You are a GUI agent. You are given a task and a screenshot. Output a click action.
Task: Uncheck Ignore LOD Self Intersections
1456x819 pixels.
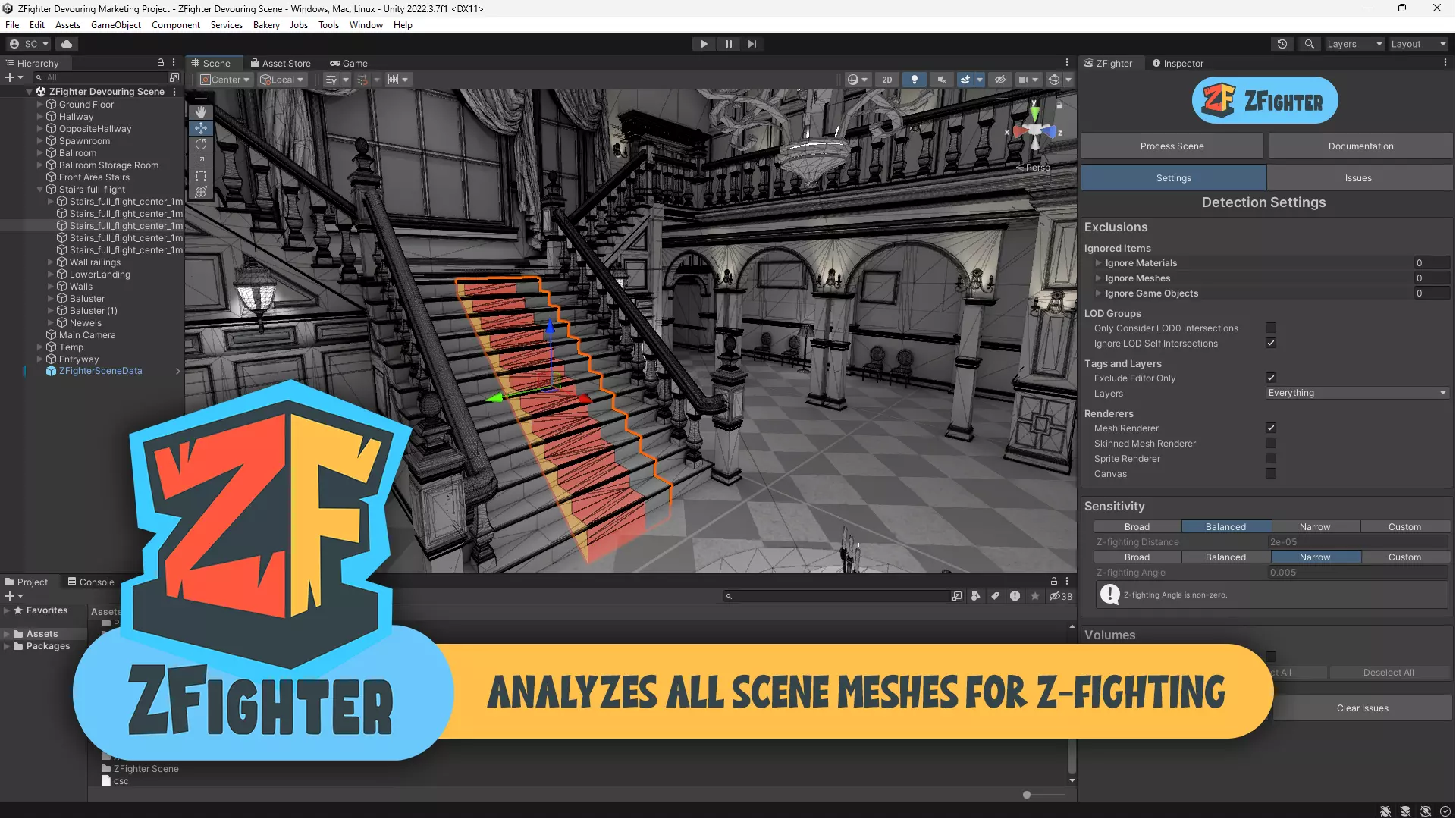pyautogui.click(x=1271, y=344)
